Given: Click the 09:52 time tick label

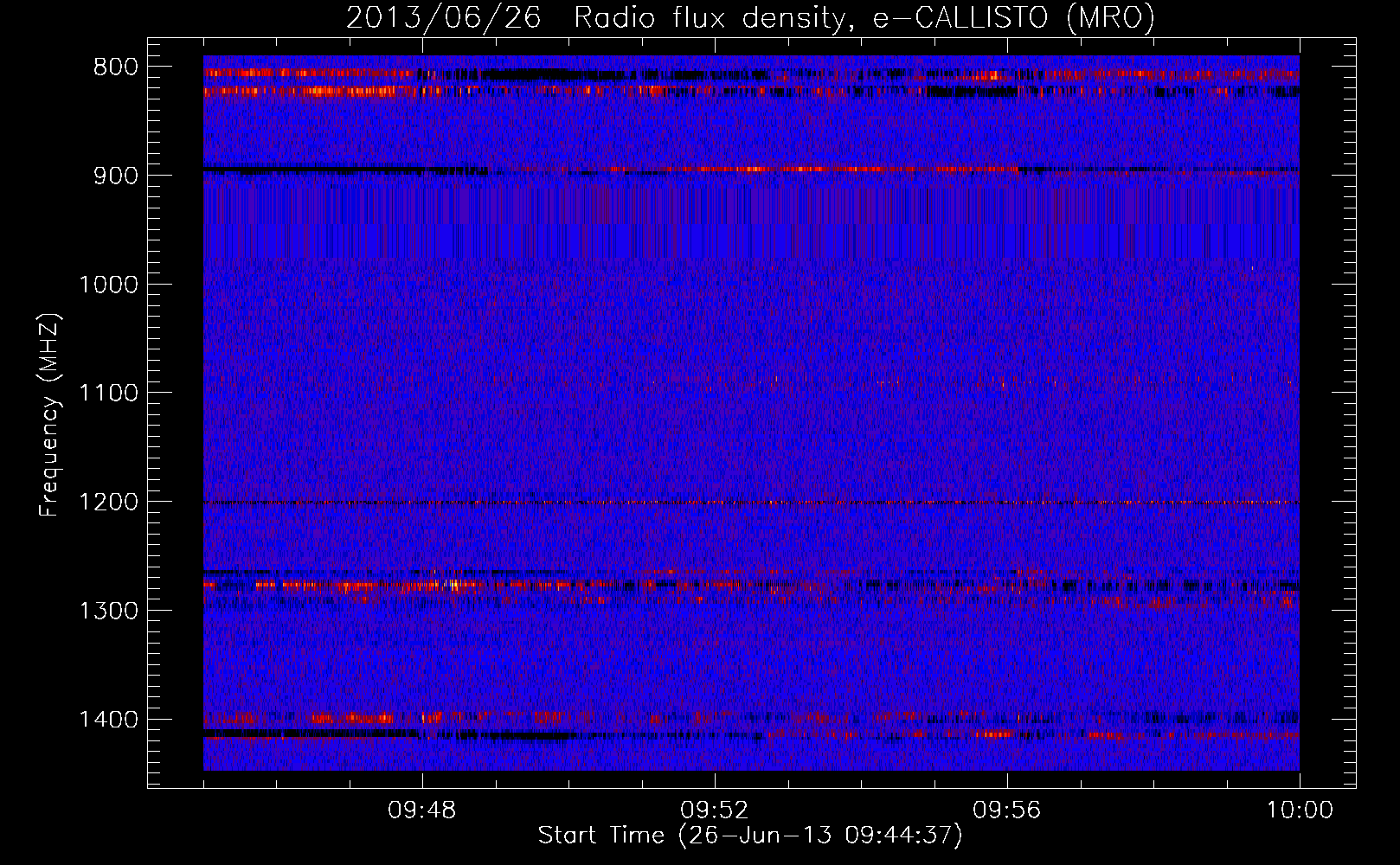Looking at the screenshot, I should 715,811.
